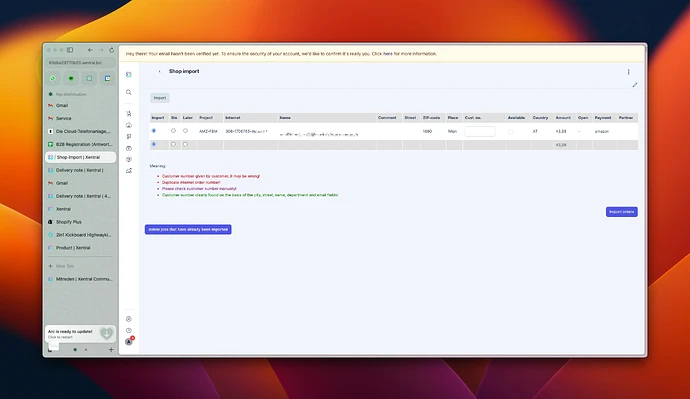Select the Later radio in first order row
Screen dimensions: 690x399
tap(185, 131)
